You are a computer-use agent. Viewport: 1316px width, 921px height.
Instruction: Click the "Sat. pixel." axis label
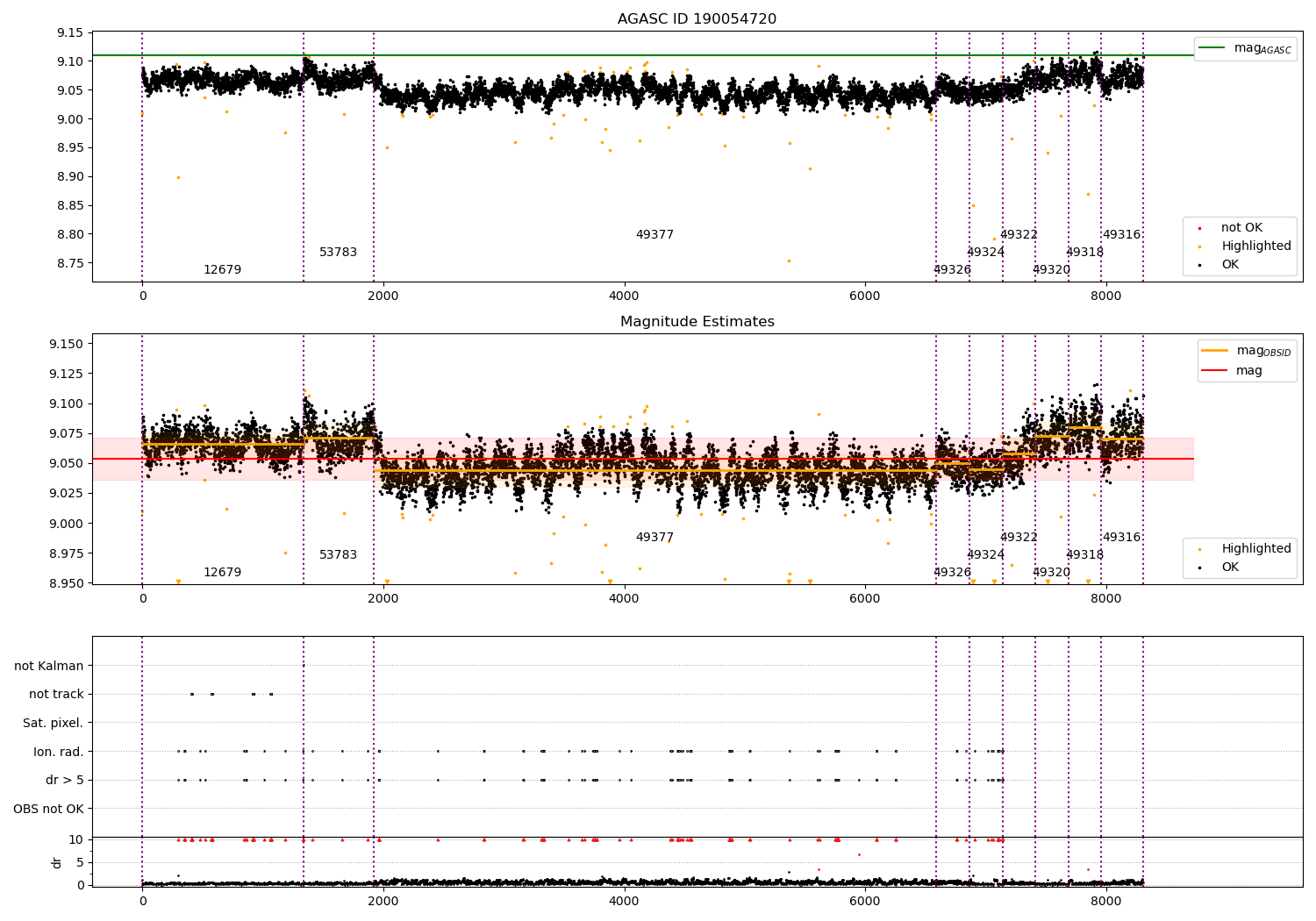click(54, 723)
